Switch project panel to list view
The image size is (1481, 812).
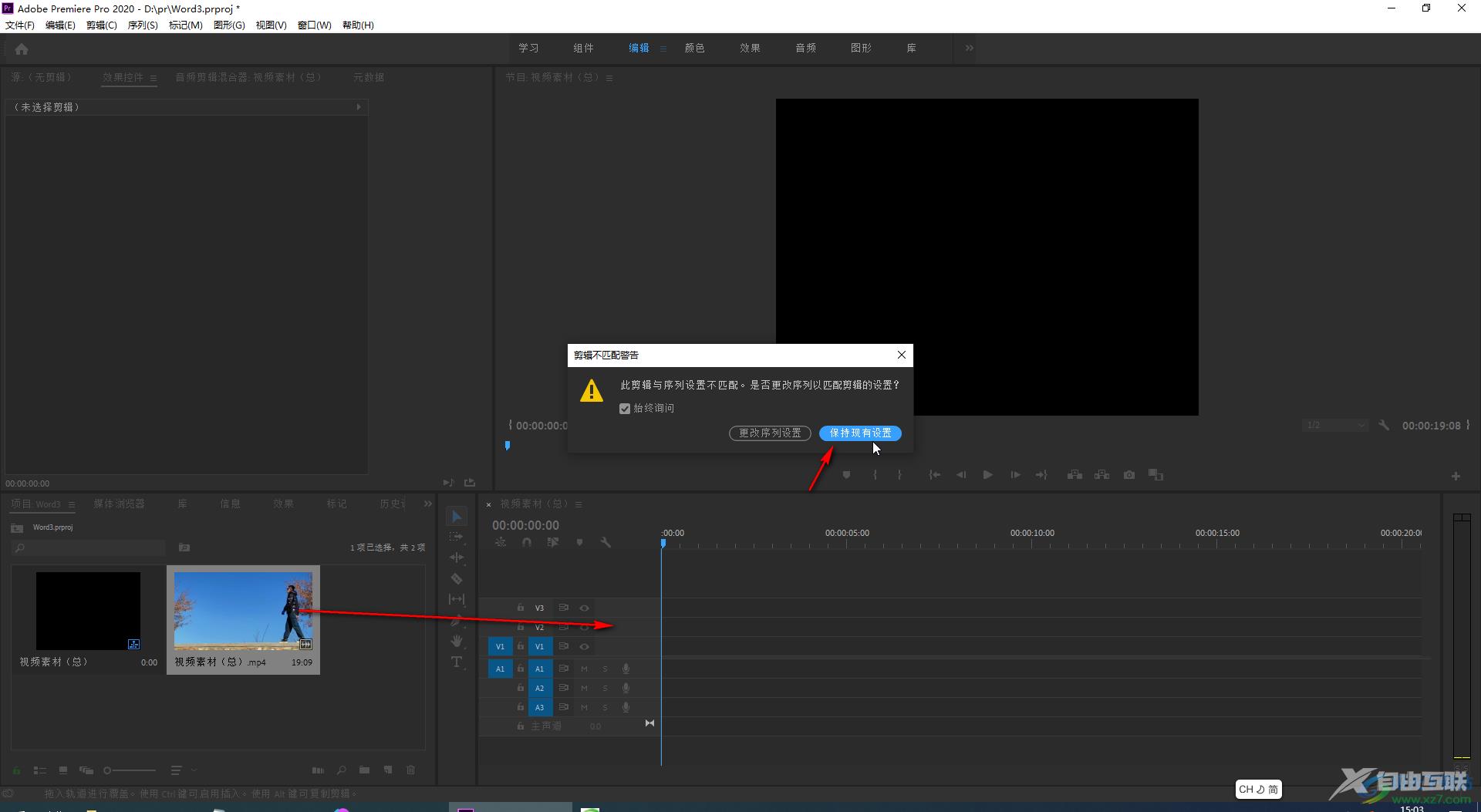40,770
